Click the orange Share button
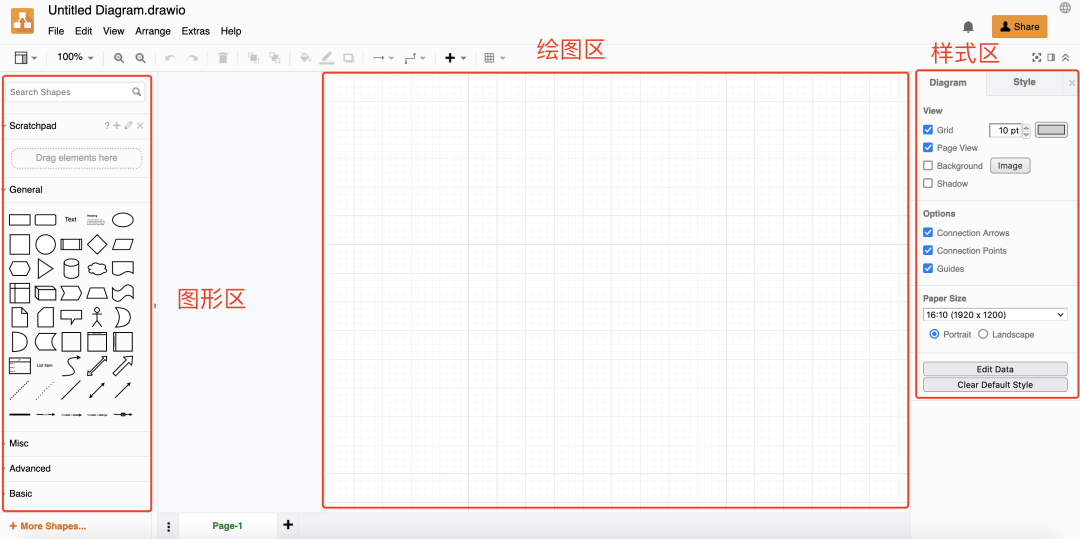 point(1019,27)
